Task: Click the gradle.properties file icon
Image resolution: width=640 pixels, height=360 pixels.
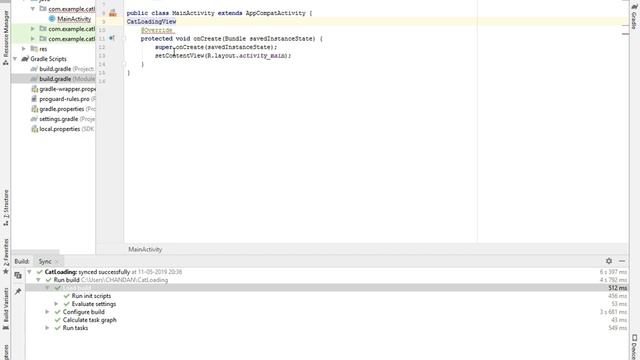Action: coord(34,109)
